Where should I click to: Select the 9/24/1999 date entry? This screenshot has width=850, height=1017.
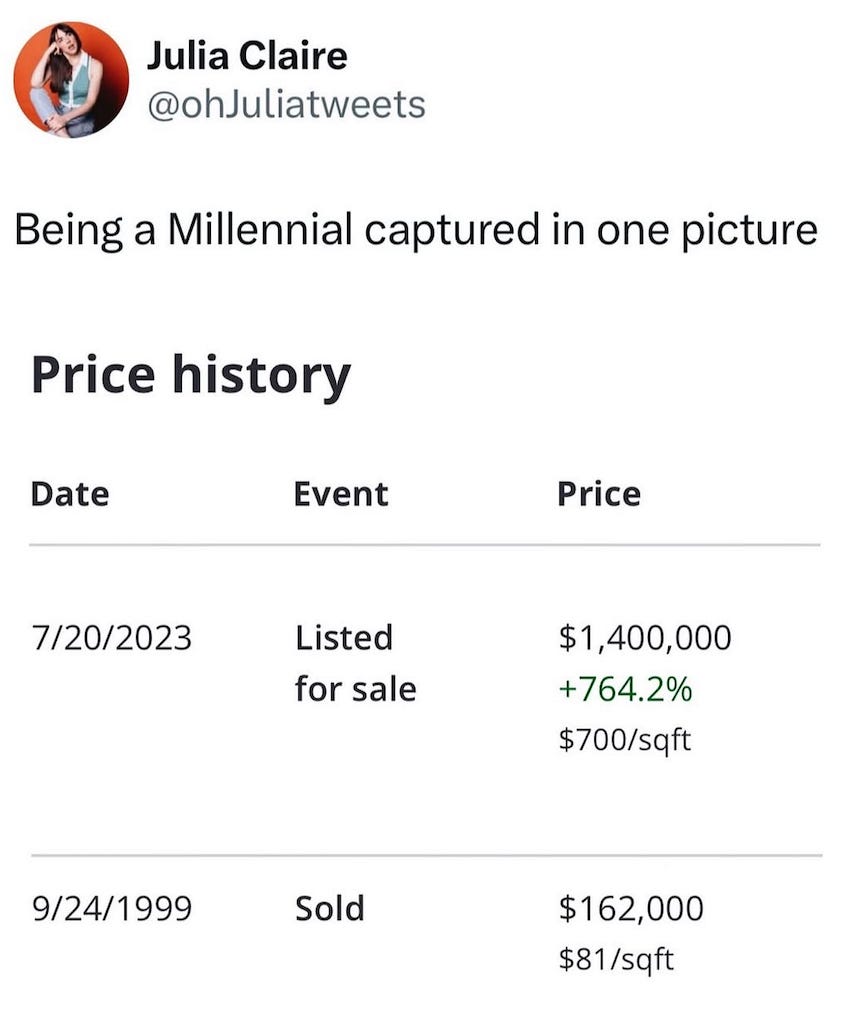pos(112,908)
